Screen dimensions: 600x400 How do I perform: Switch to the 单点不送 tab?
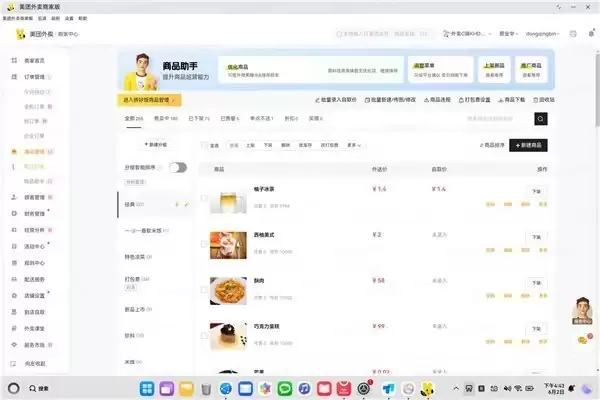tap(262, 119)
